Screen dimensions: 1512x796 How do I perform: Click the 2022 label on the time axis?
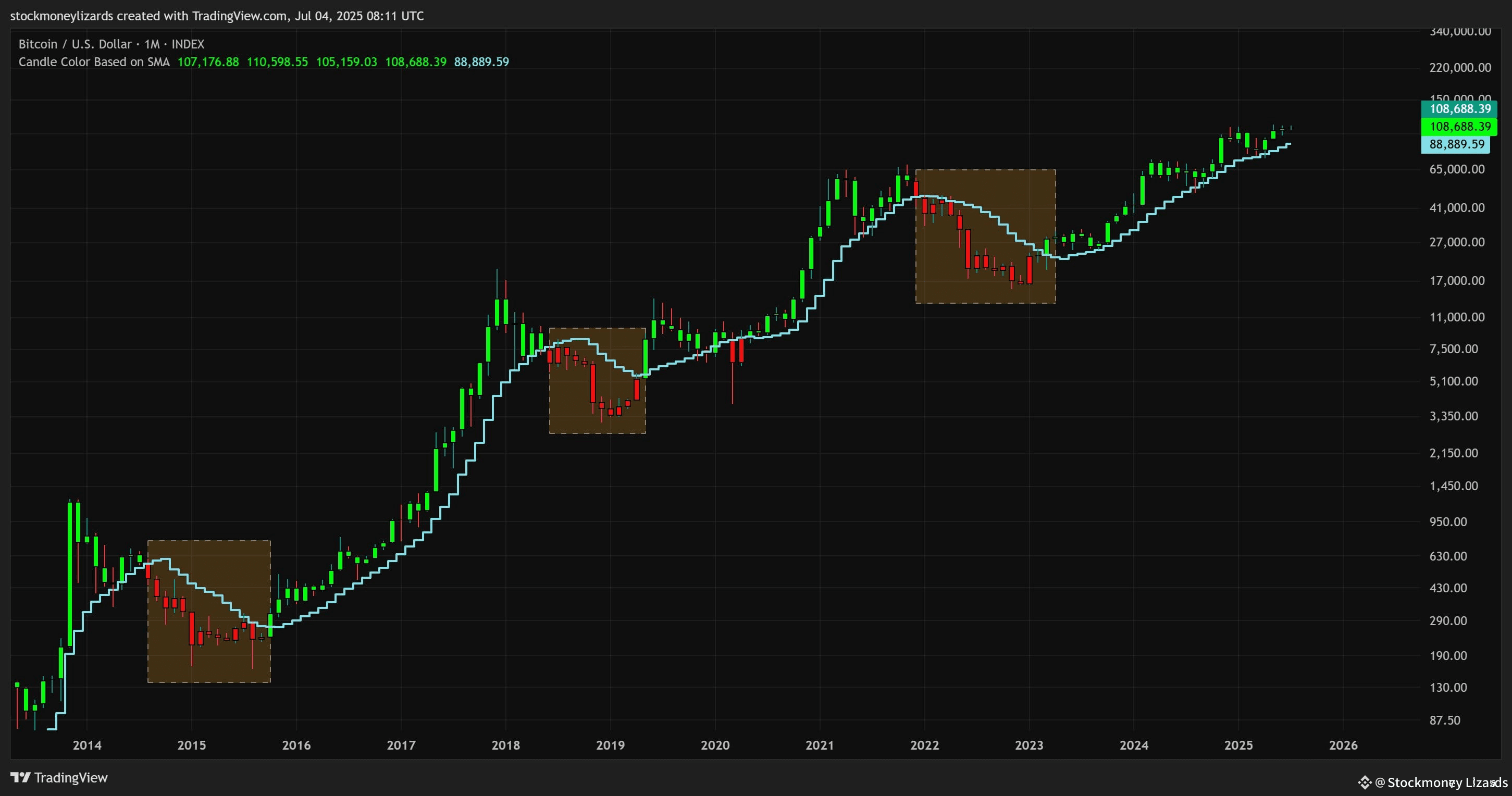coord(924,745)
